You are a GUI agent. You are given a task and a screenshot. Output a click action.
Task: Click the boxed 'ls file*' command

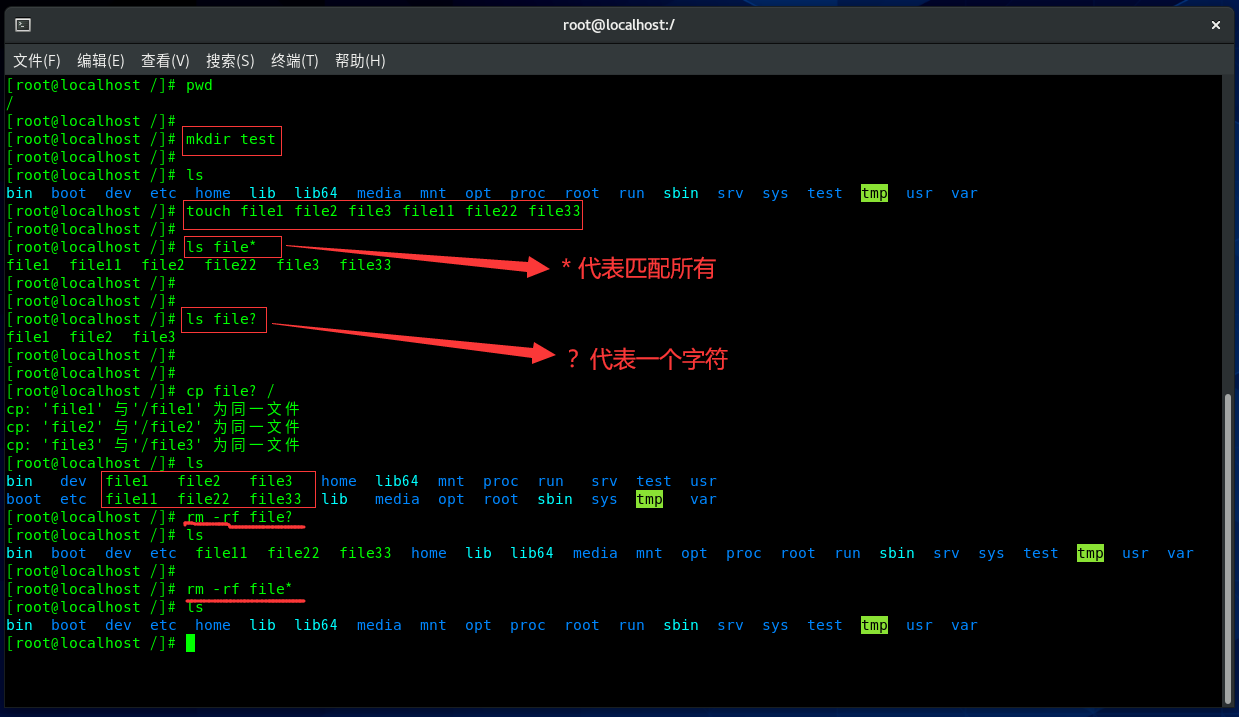(231, 248)
